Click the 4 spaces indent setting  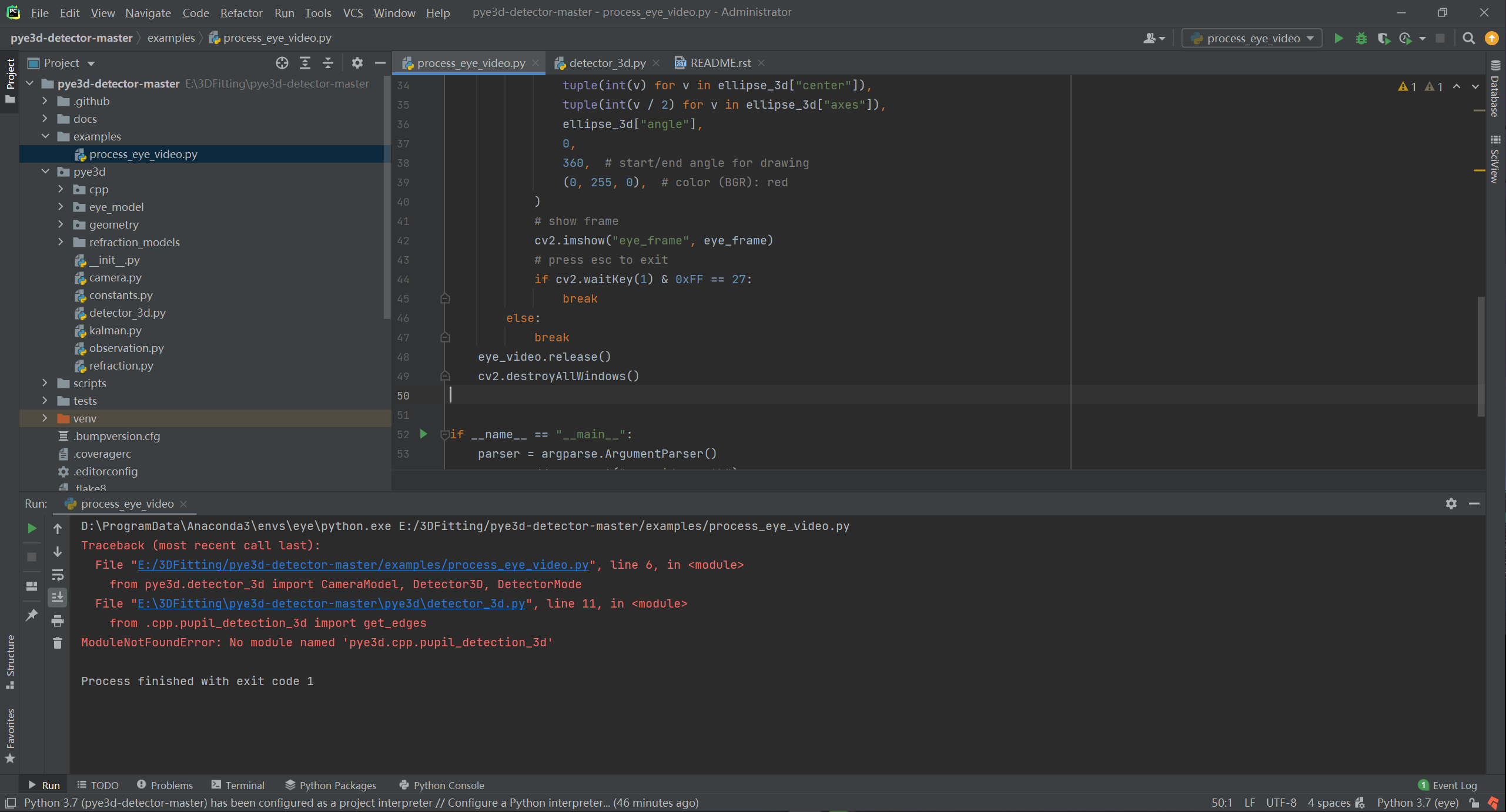pyautogui.click(x=1328, y=803)
